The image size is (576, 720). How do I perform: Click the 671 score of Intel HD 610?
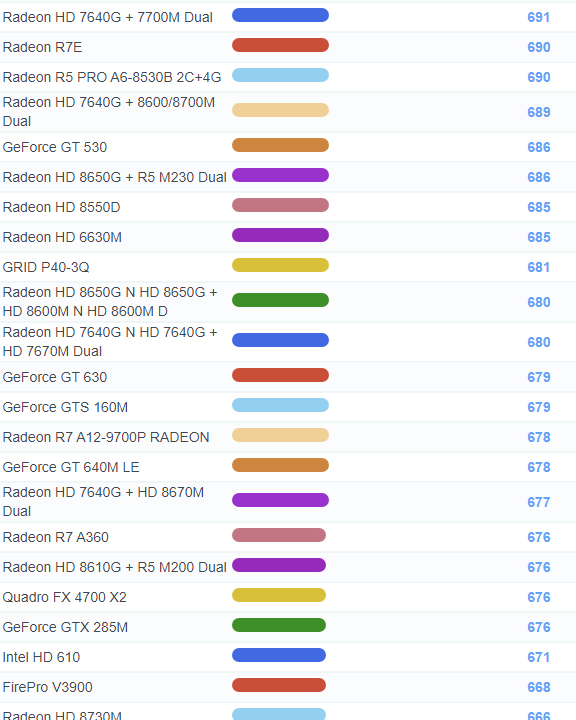[x=539, y=658]
